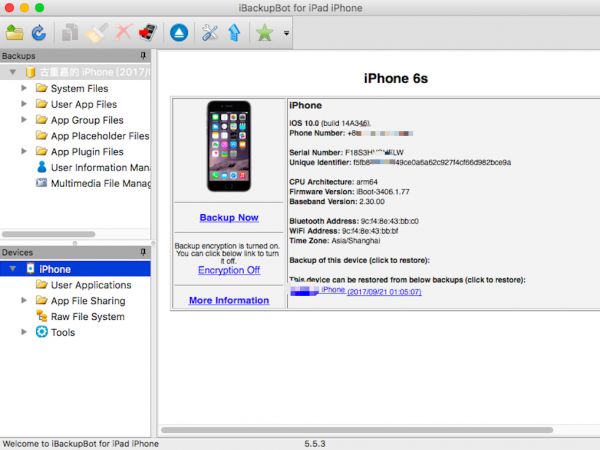Click the greyed brush clean icon

pos(96,33)
